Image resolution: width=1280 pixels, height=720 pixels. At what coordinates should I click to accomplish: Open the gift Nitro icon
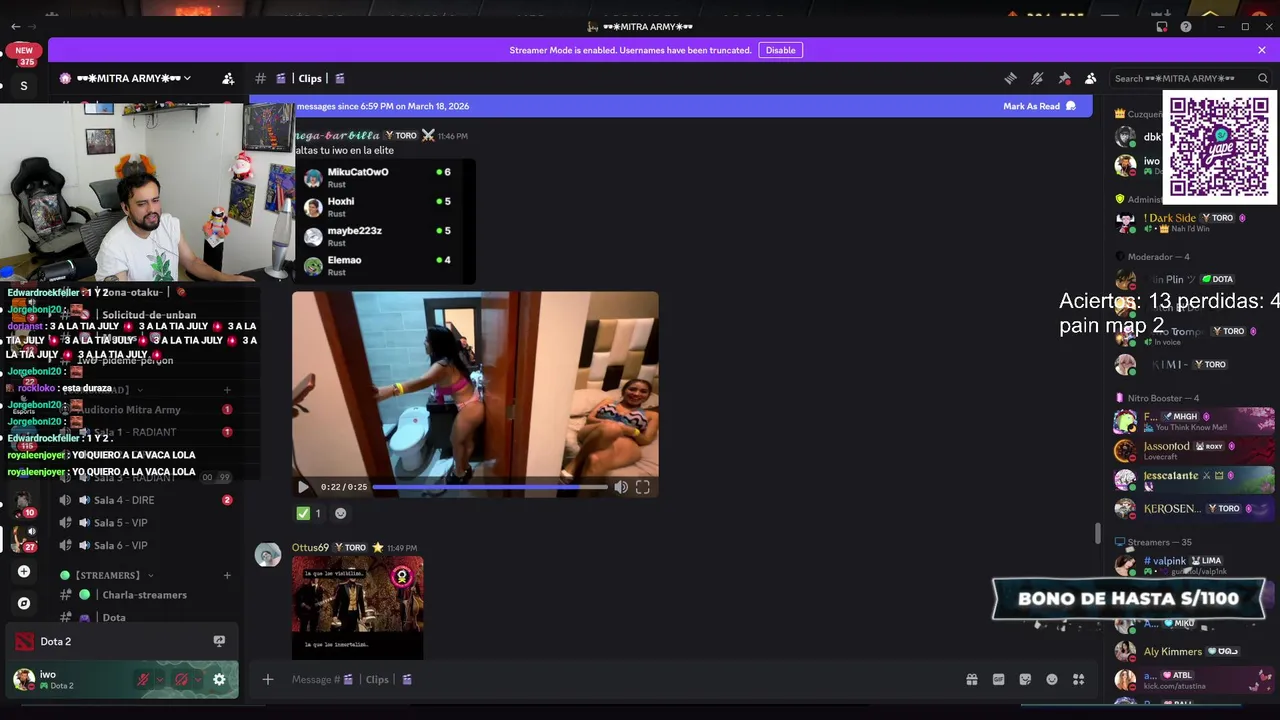[x=972, y=680]
